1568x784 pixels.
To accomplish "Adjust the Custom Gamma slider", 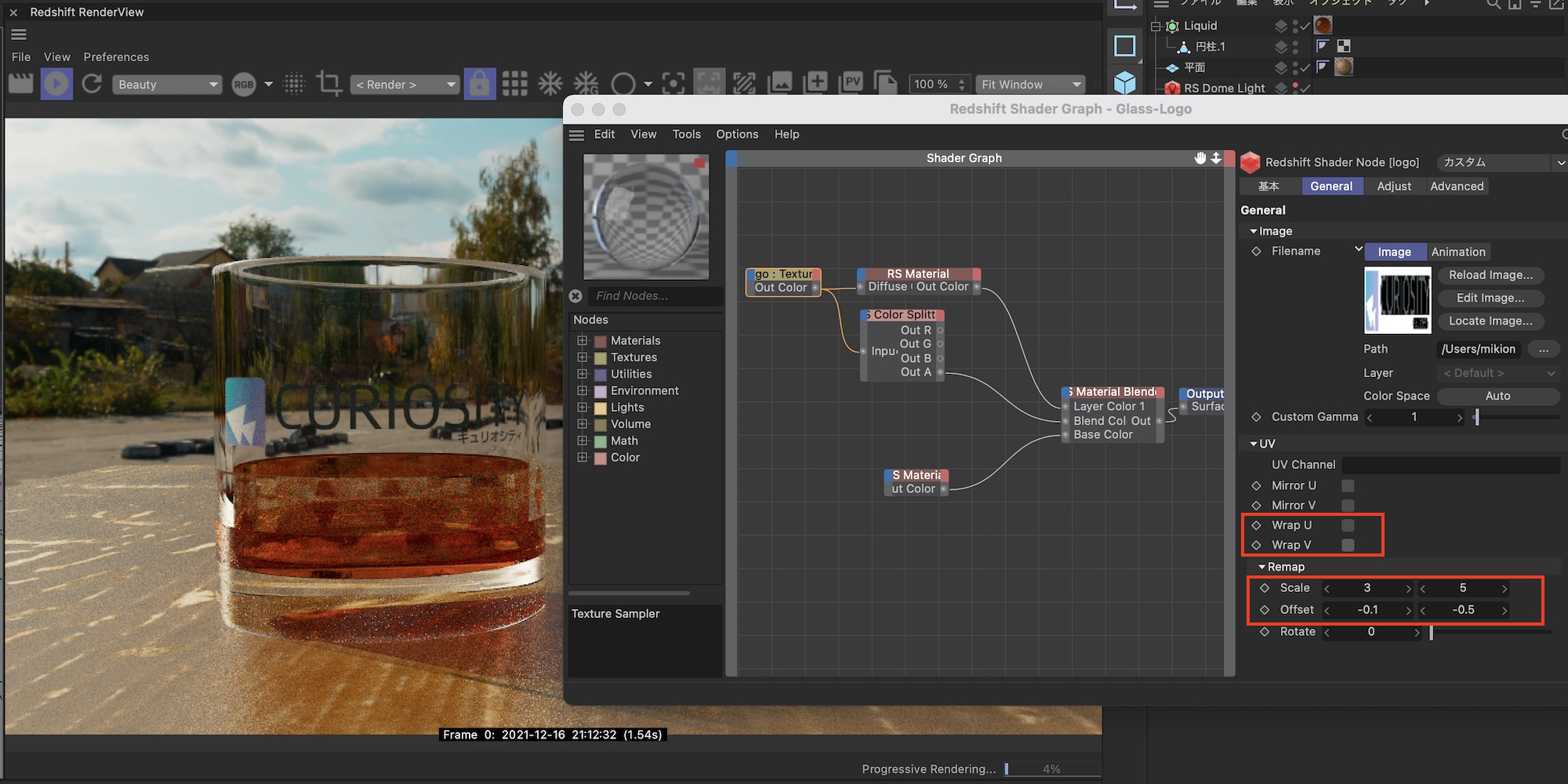I will pyautogui.click(x=1476, y=417).
